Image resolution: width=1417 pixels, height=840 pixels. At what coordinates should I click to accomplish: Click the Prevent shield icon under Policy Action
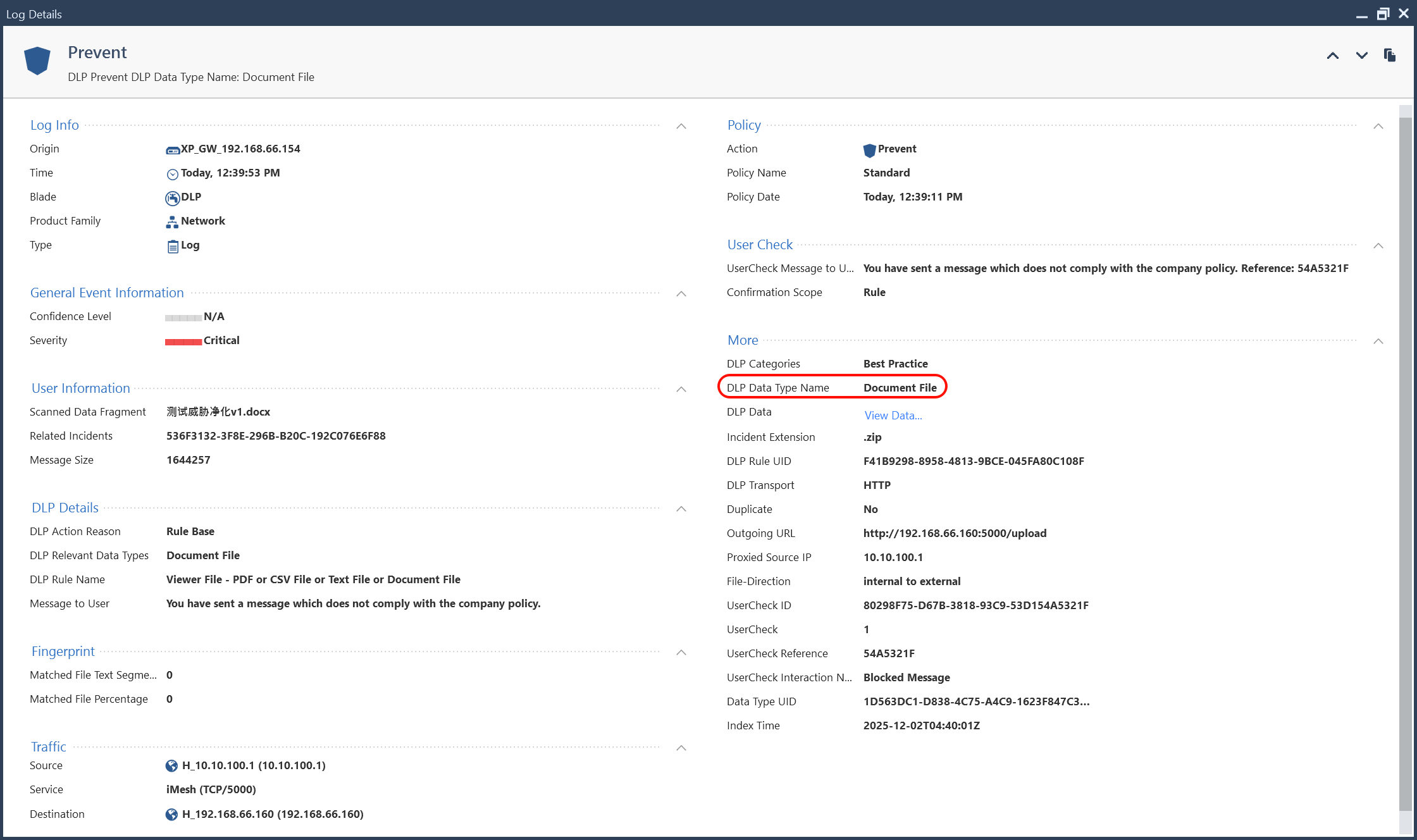(x=870, y=150)
